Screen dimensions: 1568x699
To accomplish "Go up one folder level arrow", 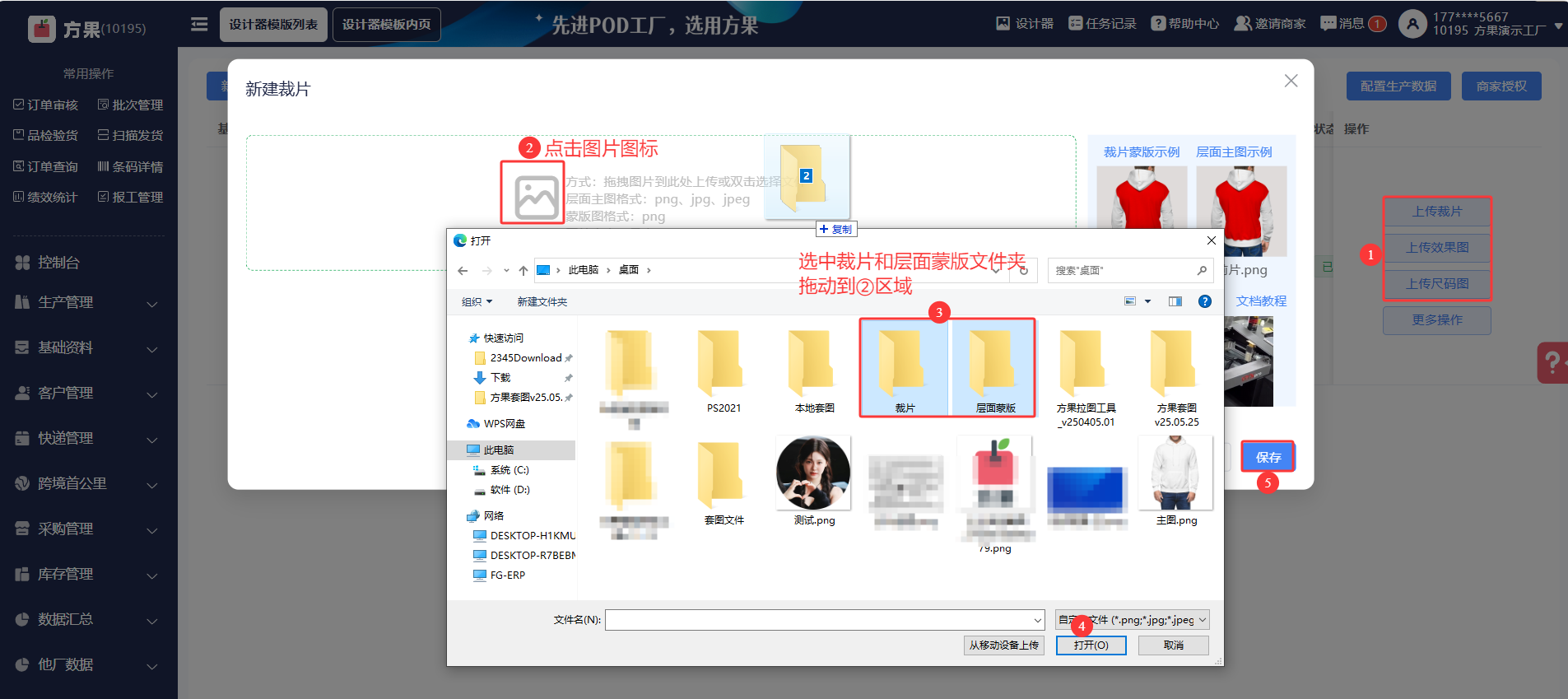I will pyautogui.click(x=523, y=270).
